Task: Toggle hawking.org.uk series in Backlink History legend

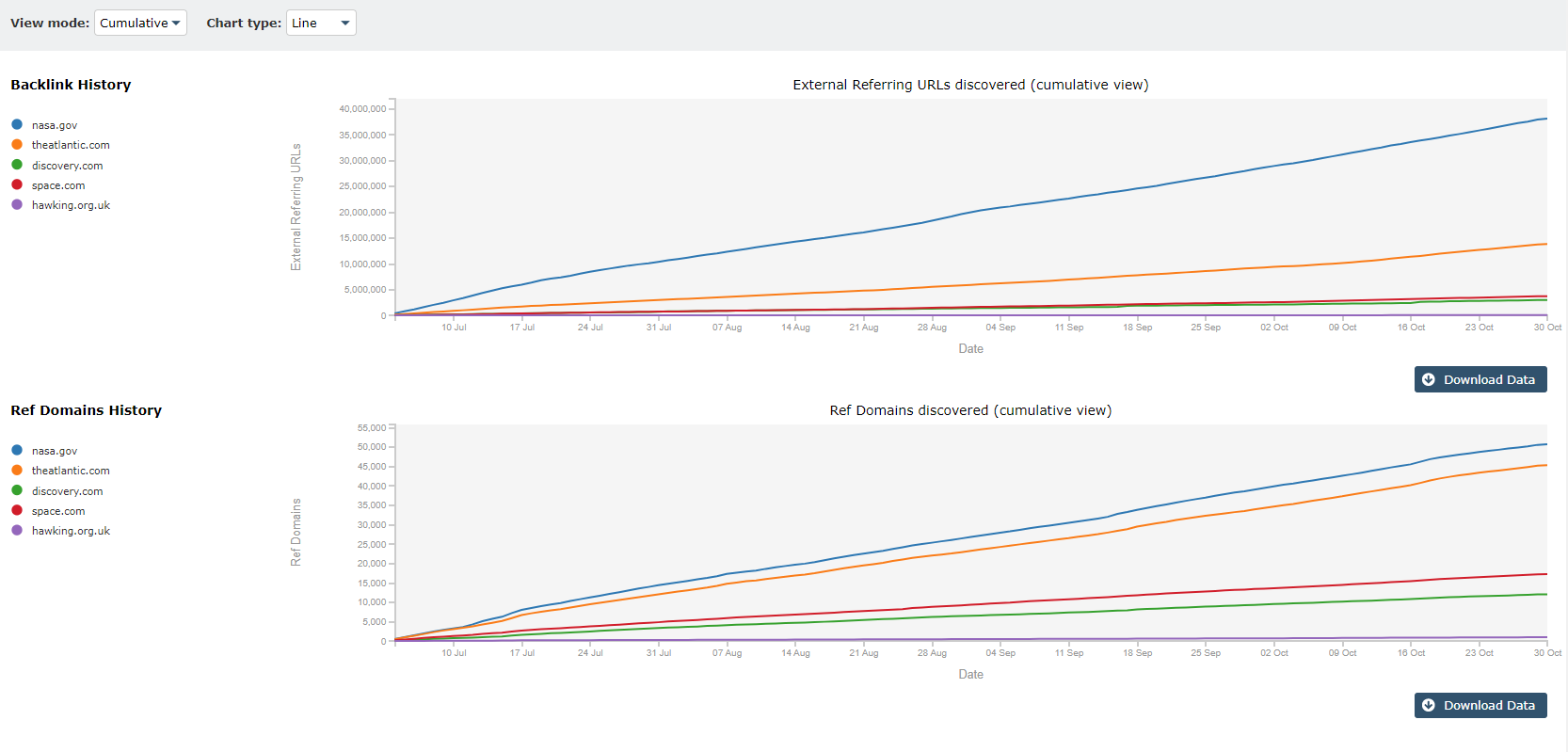Action: click(71, 205)
